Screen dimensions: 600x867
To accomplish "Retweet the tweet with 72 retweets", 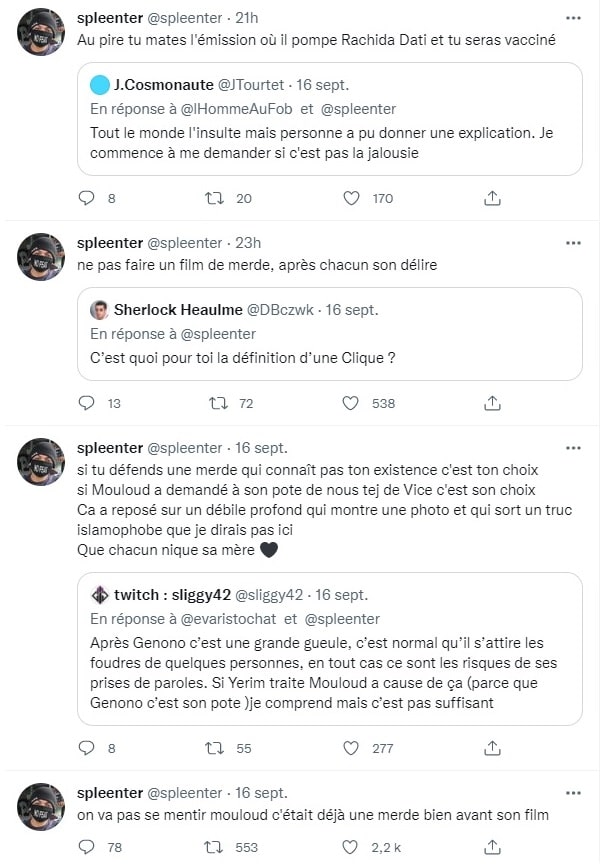I will [218, 403].
